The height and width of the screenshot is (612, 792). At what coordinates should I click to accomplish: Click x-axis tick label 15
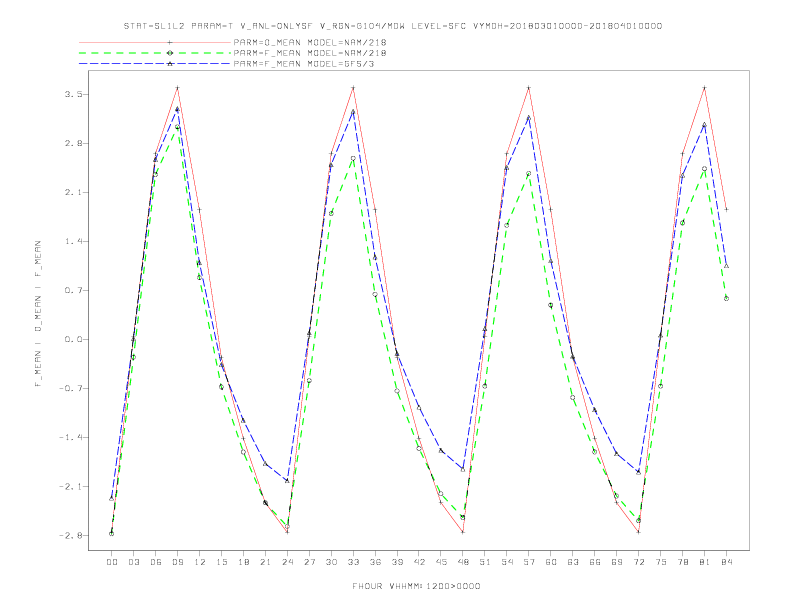(221, 562)
